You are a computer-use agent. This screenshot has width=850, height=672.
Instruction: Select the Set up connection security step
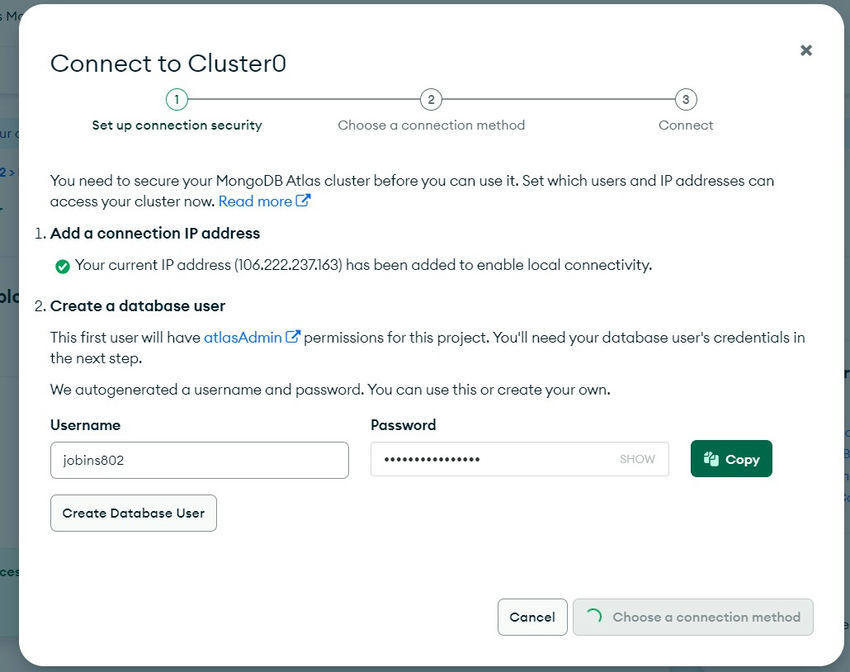(x=177, y=125)
